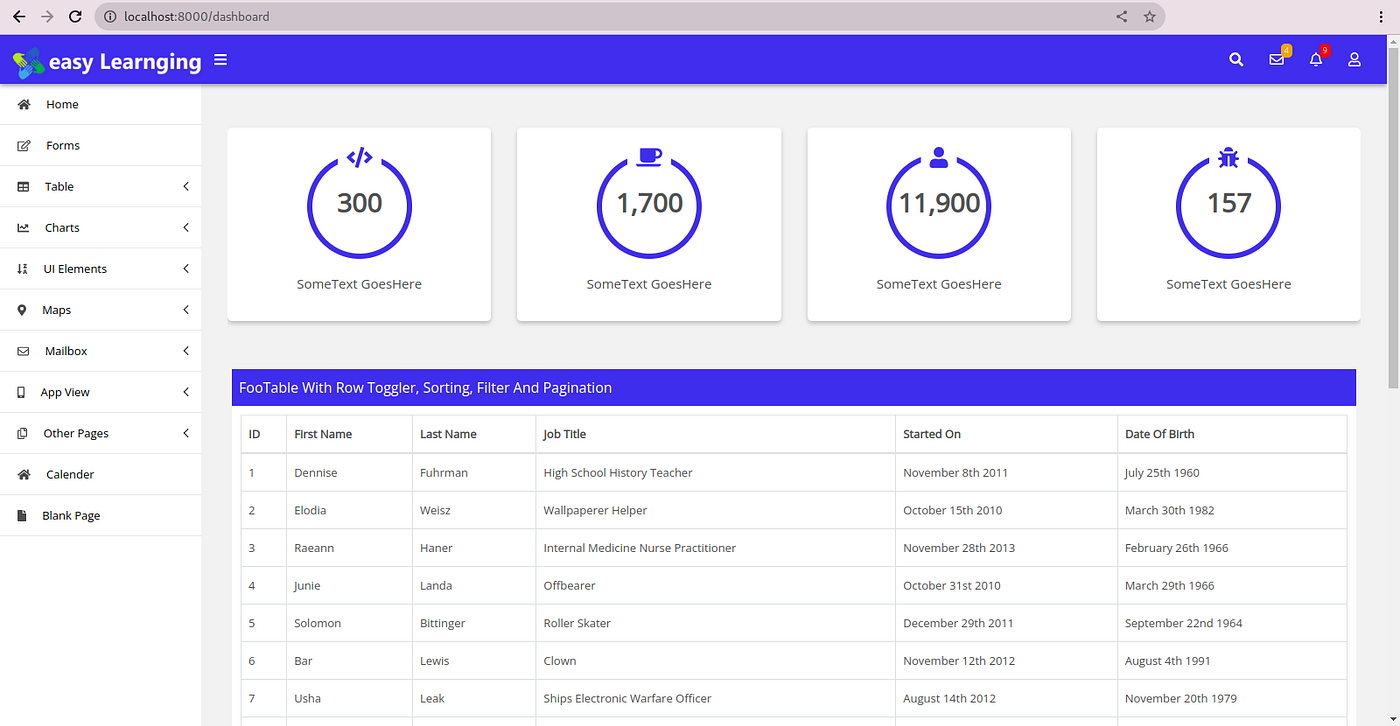Click the icon beside Calender

pyautogui.click(x=24, y=474)
